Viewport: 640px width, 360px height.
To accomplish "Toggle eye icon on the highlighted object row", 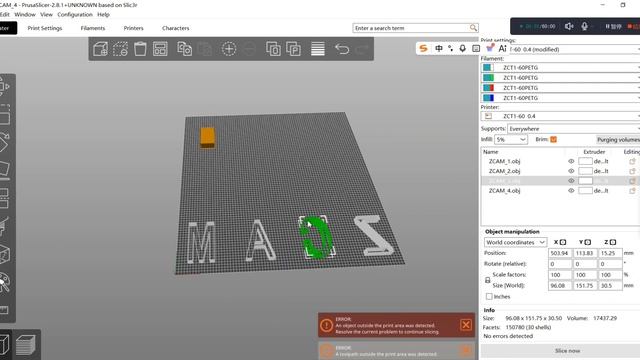I will point(571,181).
